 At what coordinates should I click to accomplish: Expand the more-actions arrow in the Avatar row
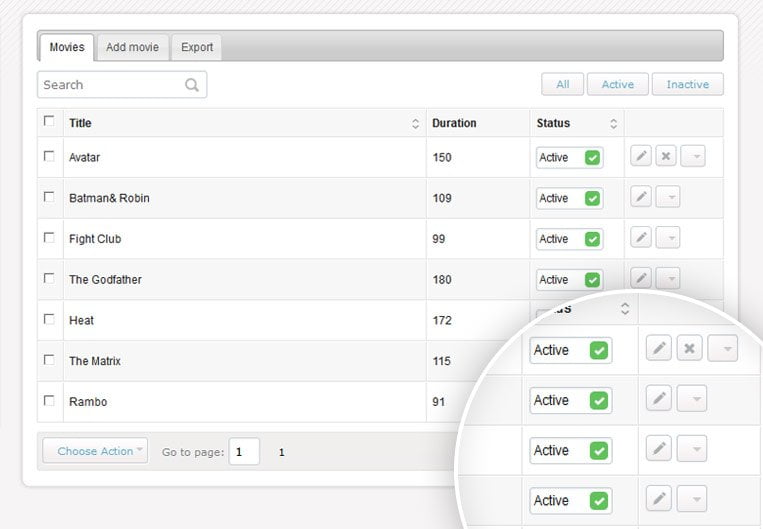coord(693,156)
